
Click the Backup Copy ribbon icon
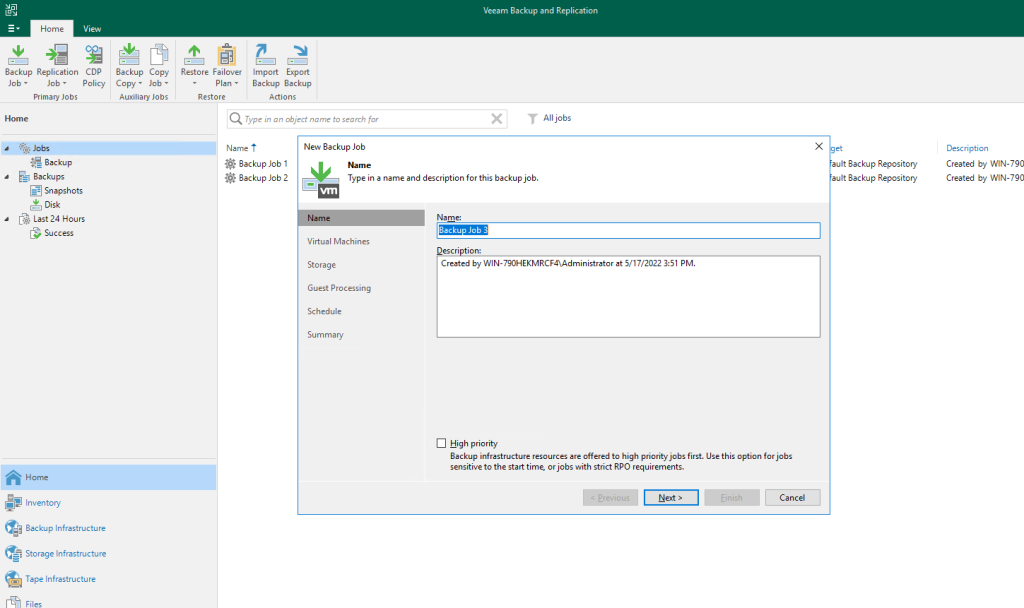pos(129,54)
